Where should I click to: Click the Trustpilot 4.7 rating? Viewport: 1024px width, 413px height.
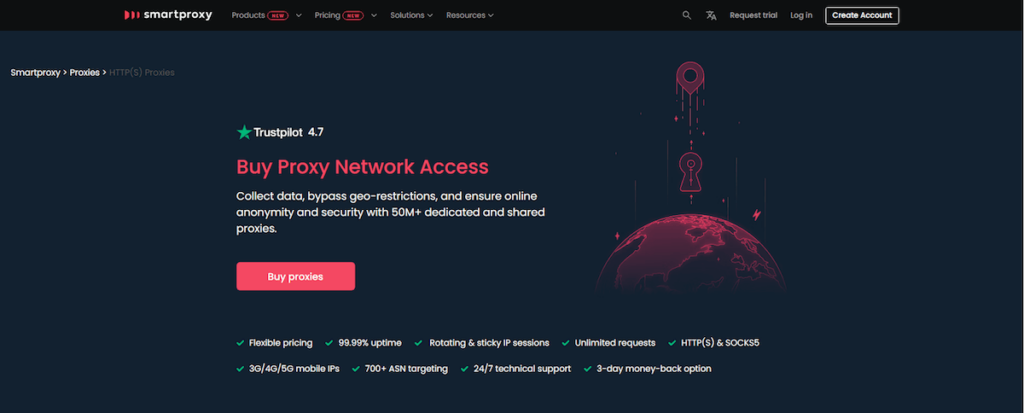point(280,132)
